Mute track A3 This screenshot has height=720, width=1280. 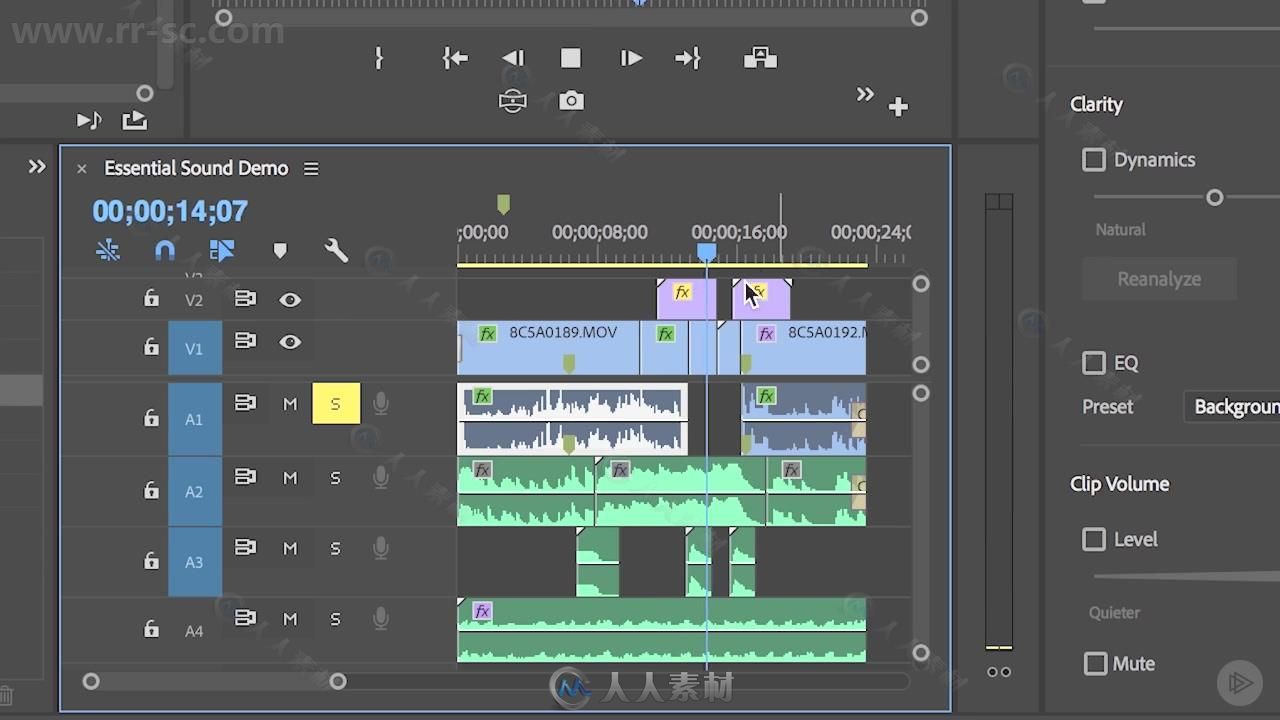pos(290,548)
